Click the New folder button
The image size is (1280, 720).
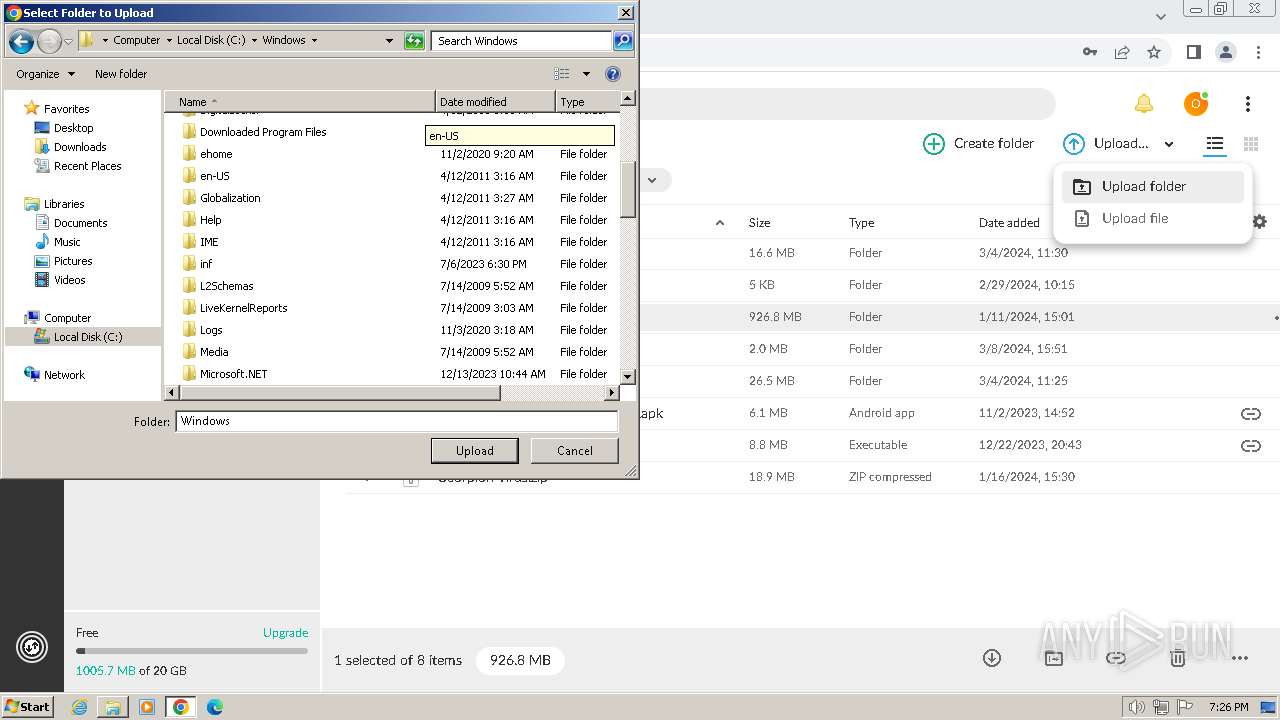pyautogui.click(x=121, y=74)
